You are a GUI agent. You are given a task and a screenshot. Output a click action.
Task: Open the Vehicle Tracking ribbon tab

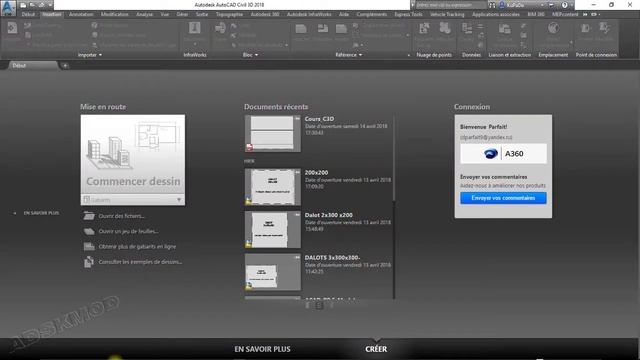click(447, 14)
